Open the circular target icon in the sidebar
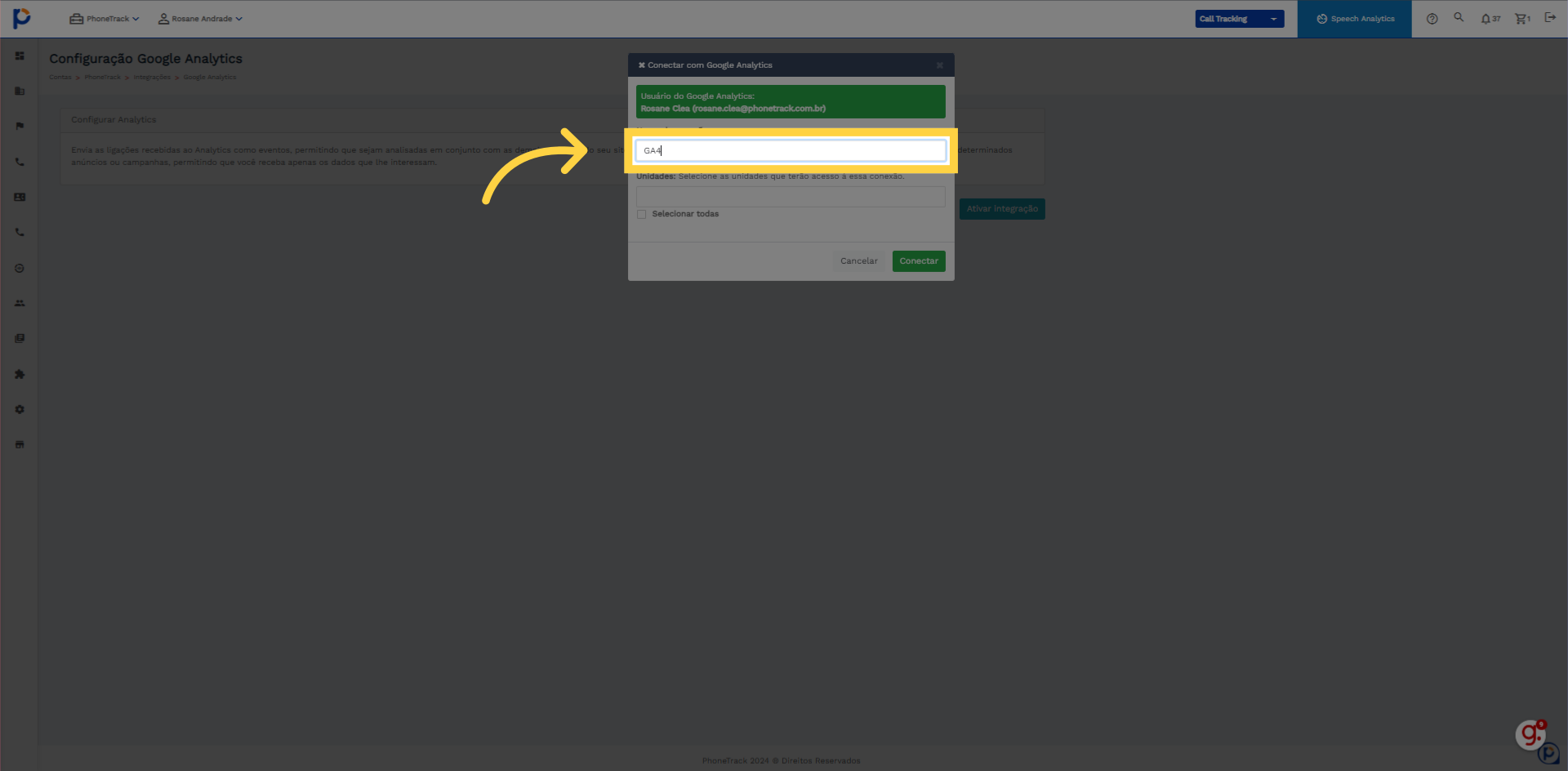Screen dimensions: 1568x771 pos(20,268)
